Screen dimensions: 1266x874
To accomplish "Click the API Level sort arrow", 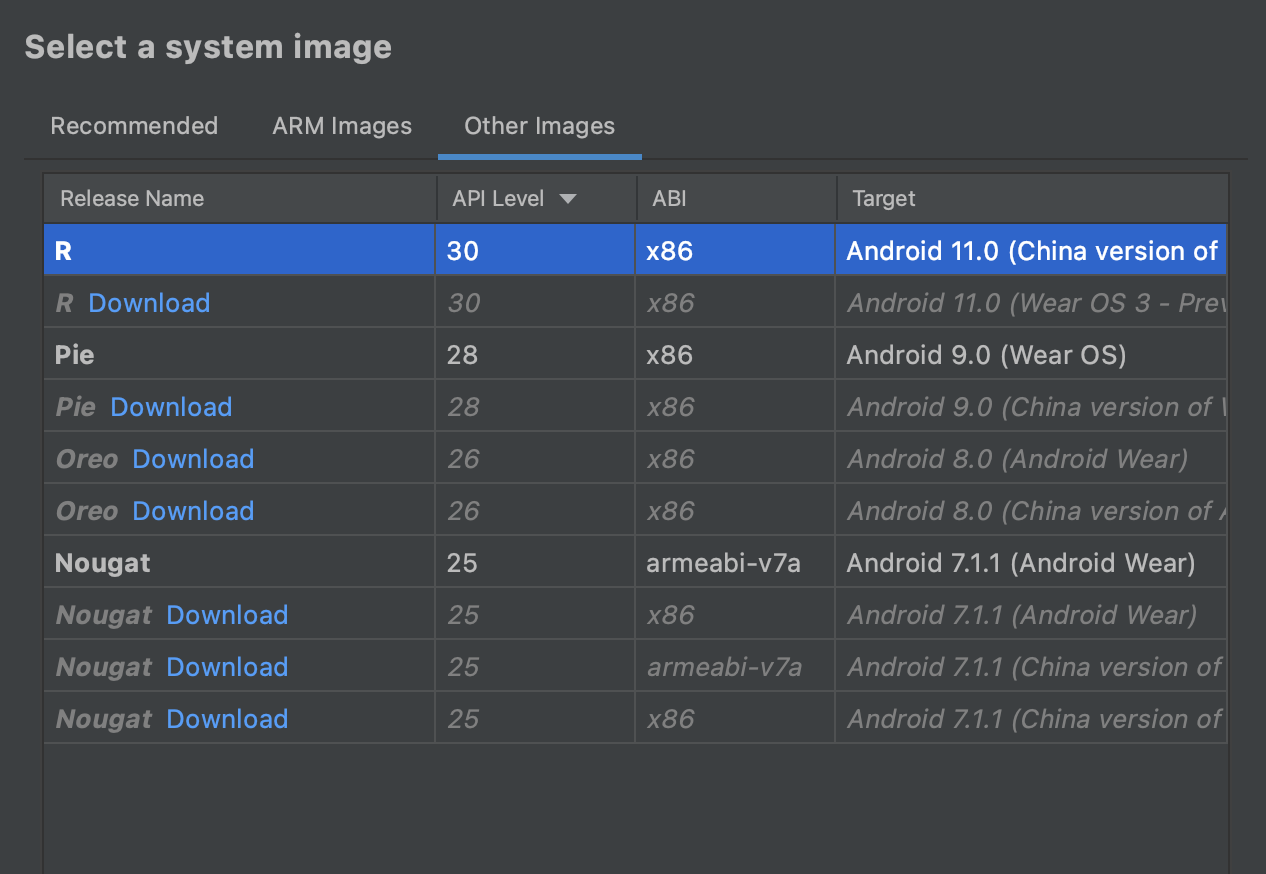I will pyautogui.click(x=568, y=199).
